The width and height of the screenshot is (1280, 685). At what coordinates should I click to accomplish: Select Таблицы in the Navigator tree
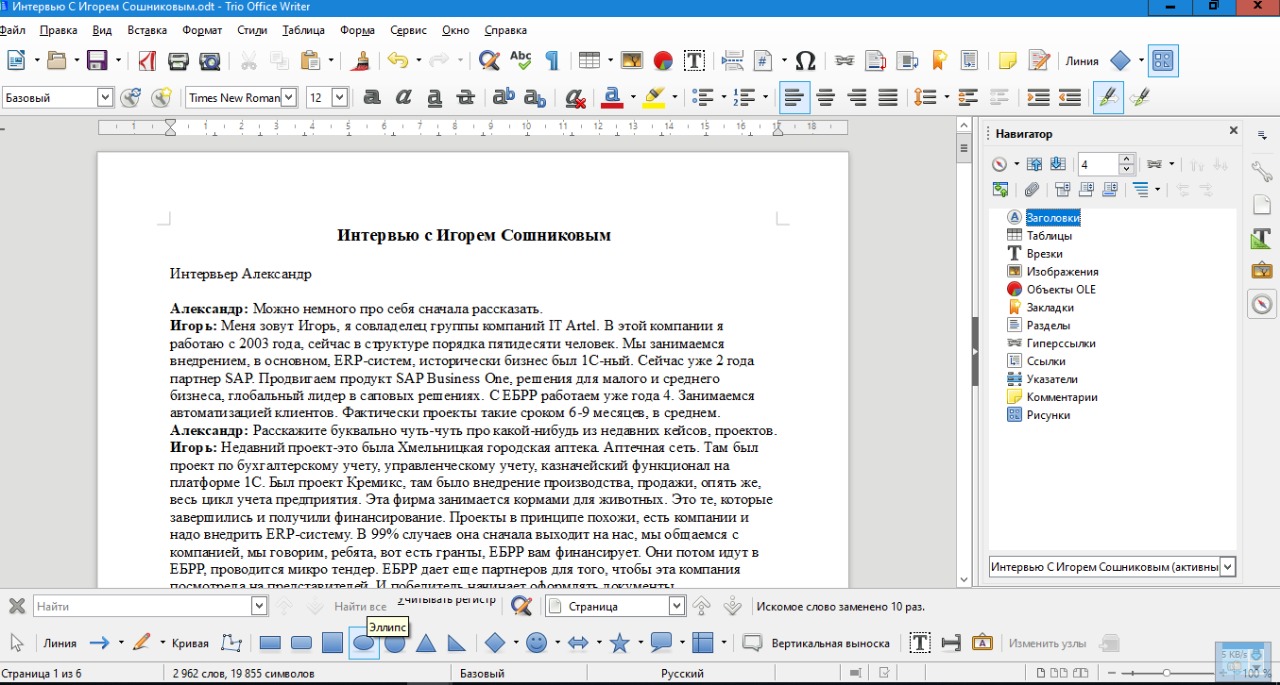1049,235
